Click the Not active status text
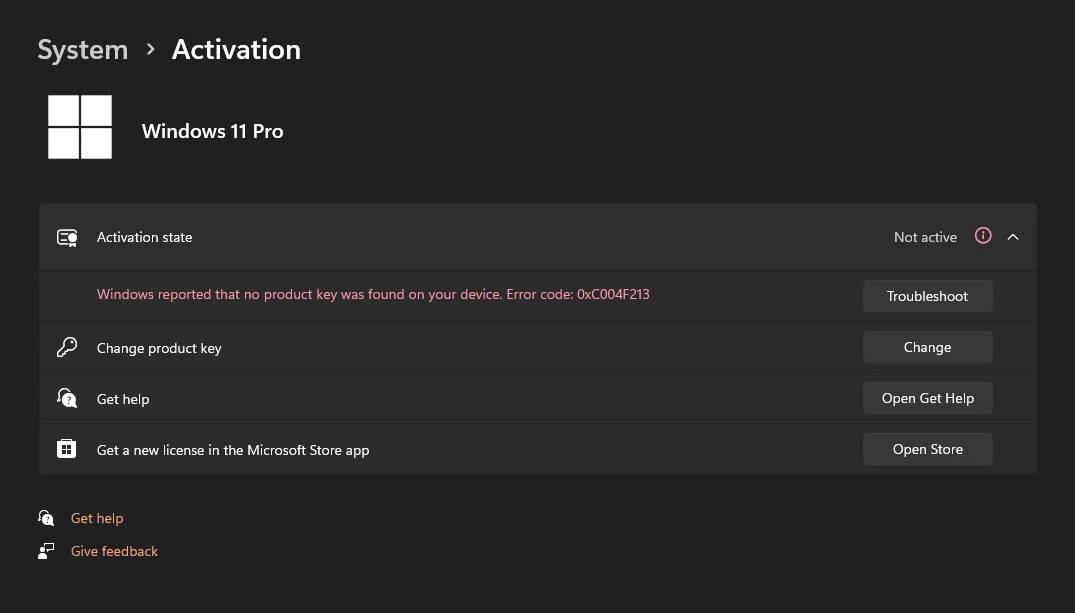Viewport: 1075px width, 613px height. [925, 237]
